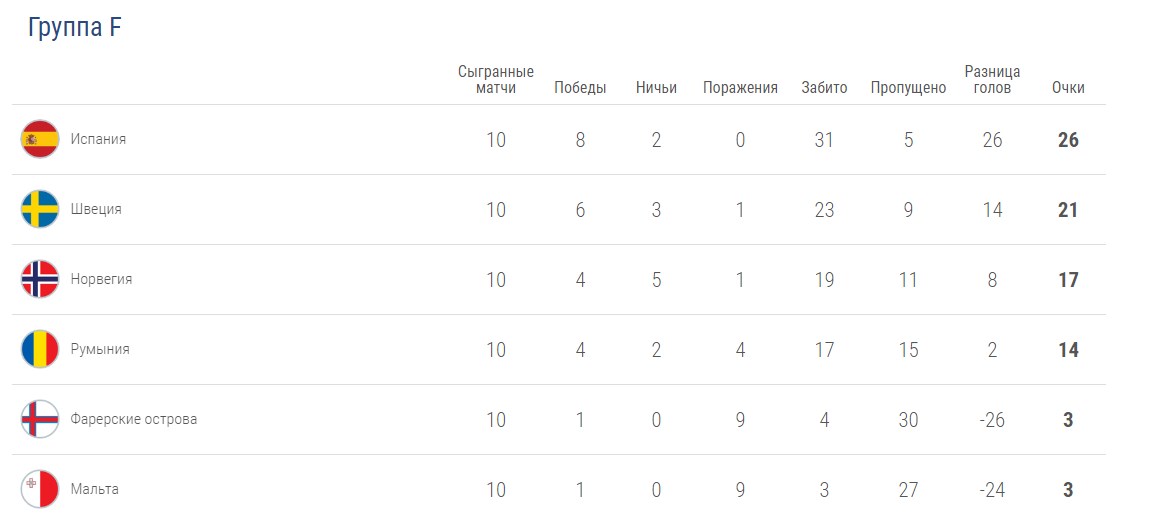The height and width of the screenshot is (527, 1168).
Task: Open the Румыния team link
Action: point(100,349)
